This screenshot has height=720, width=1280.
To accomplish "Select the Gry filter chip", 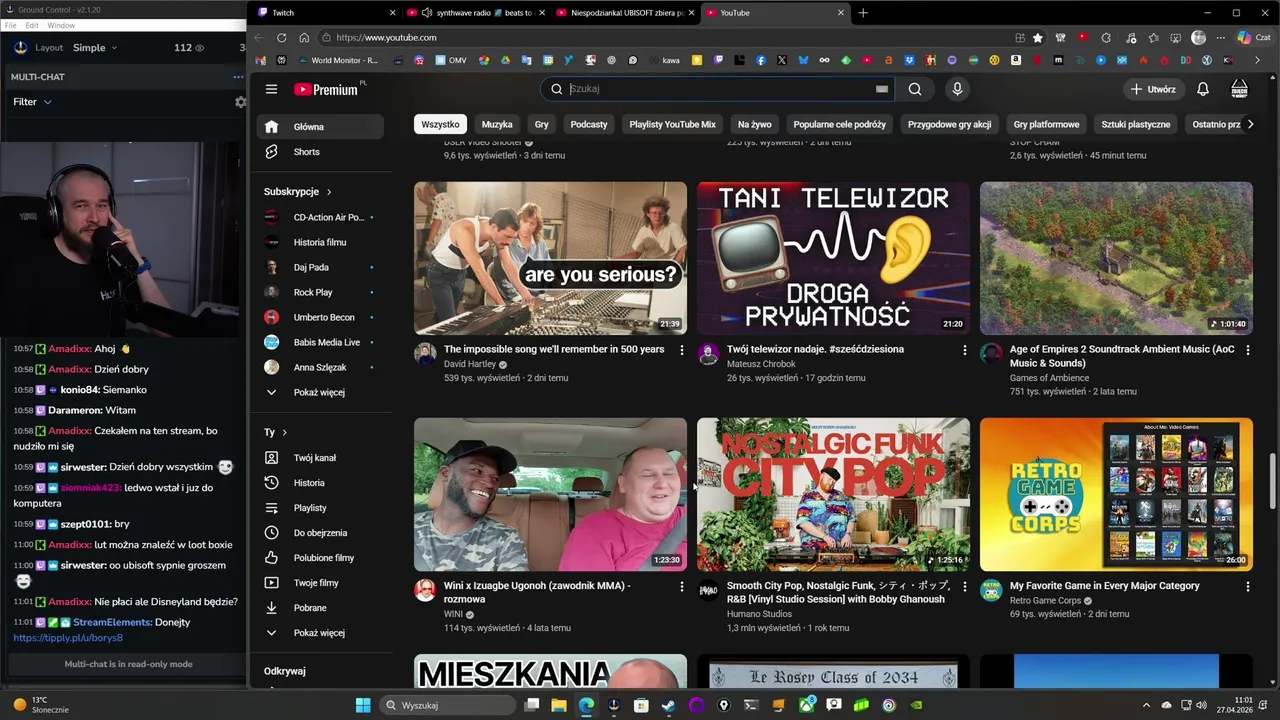I will pyautogui.click(x=542, y=125).
